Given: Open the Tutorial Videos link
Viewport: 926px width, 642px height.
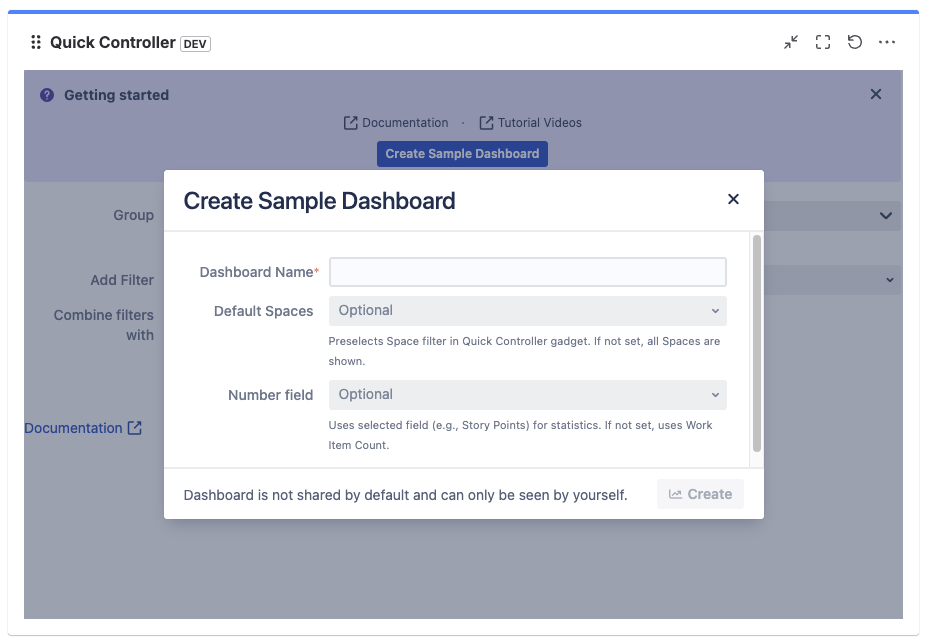Looking at the screenshot, I should (x=539, y=122).
